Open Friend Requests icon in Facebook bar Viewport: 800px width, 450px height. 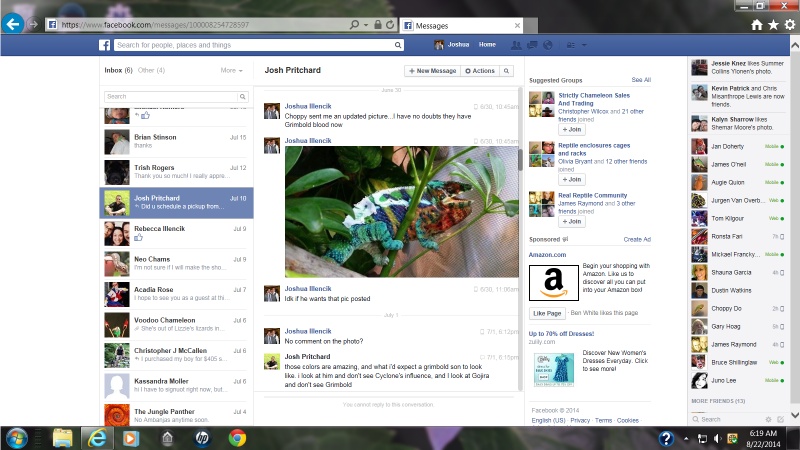click(x=516, y=45)
